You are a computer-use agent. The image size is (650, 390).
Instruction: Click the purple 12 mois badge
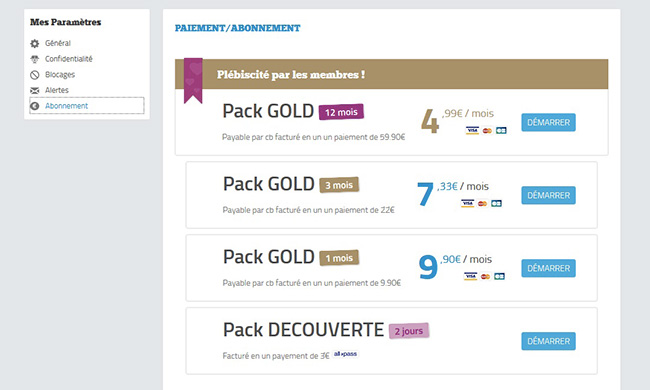pyautogui.click(x=341, y=112)
